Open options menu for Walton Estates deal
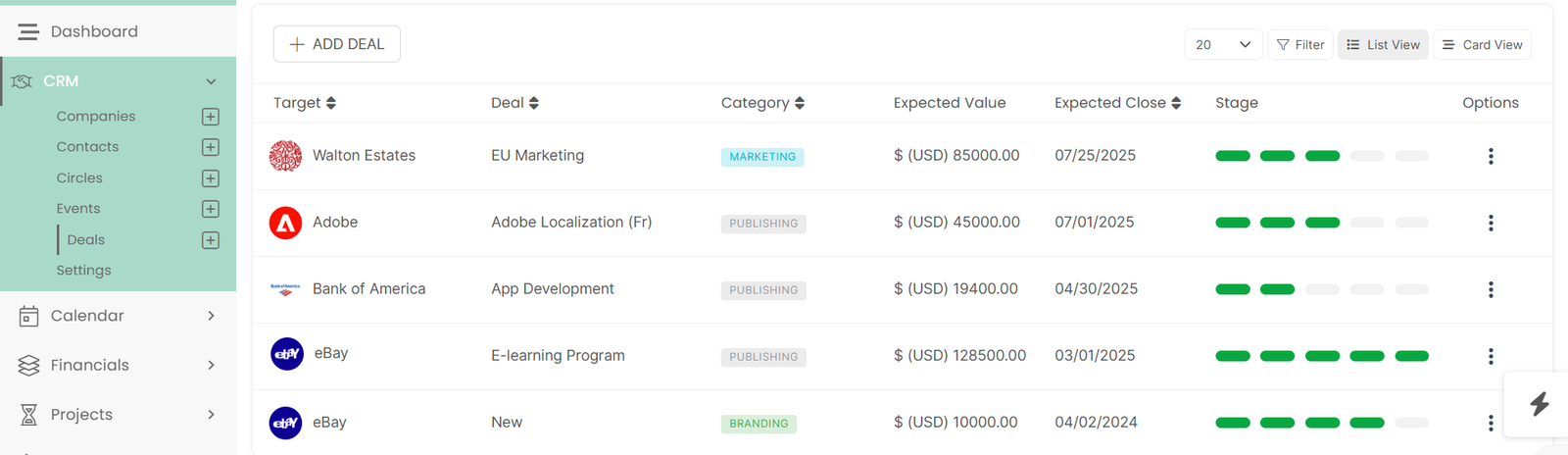The width and height of the screenshot is (1568, 455). tap(1490, 156)
